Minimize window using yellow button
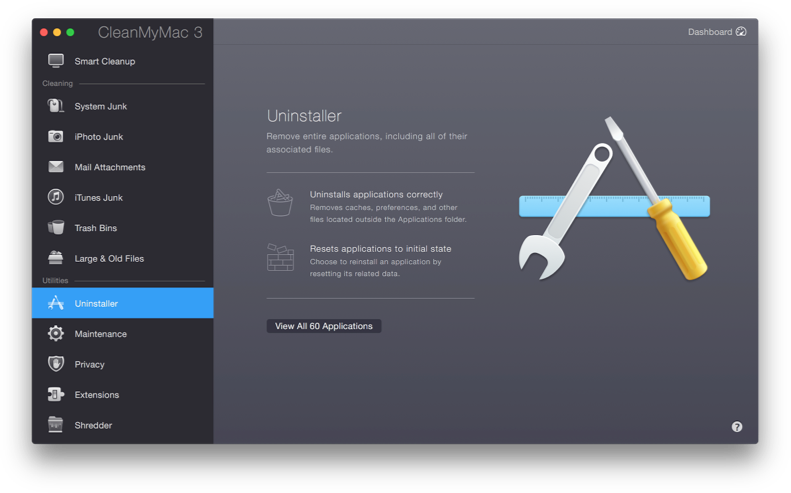Image resolution: width=791 pixels, height=493 pixels. click(57, 32)
